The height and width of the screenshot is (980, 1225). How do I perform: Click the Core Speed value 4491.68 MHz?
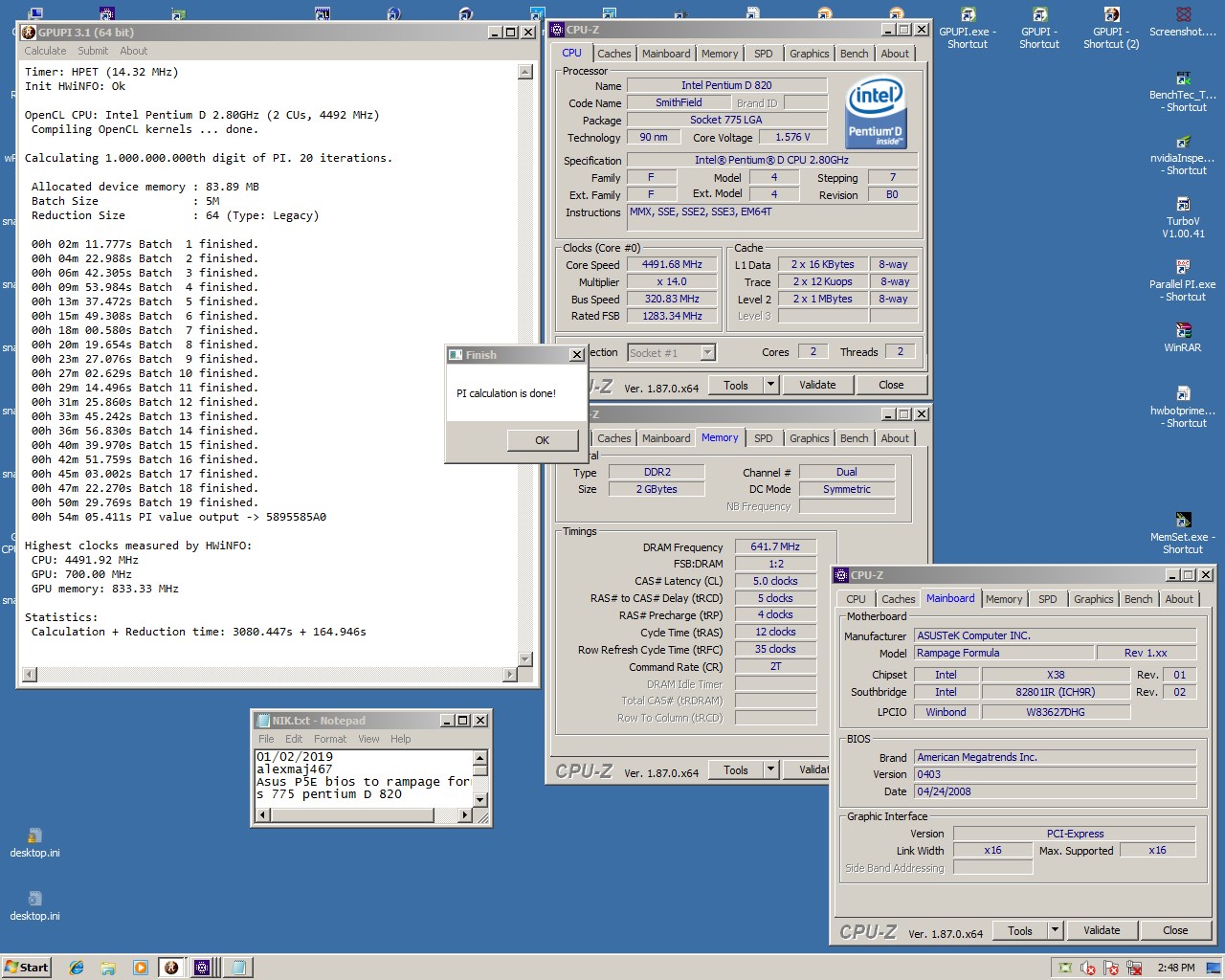point(672,265)
